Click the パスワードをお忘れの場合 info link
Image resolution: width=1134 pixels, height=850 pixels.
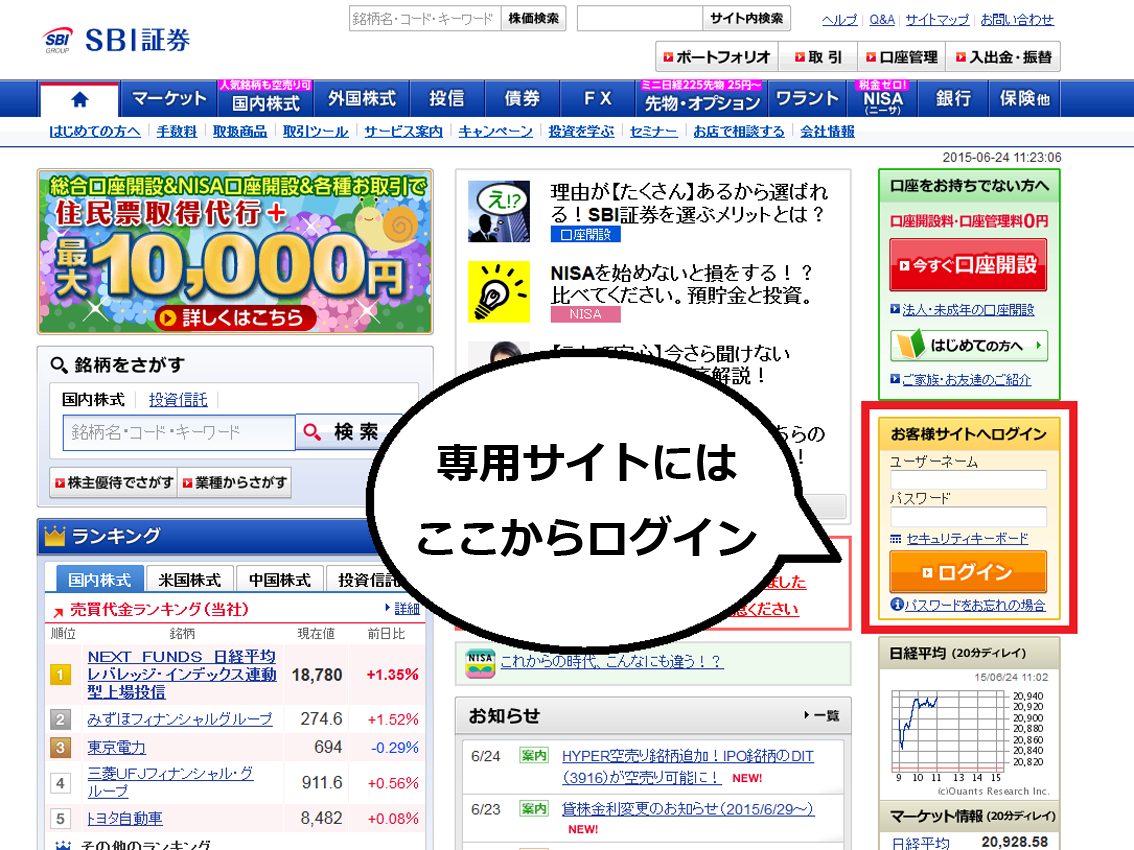(x=968, y=605)
